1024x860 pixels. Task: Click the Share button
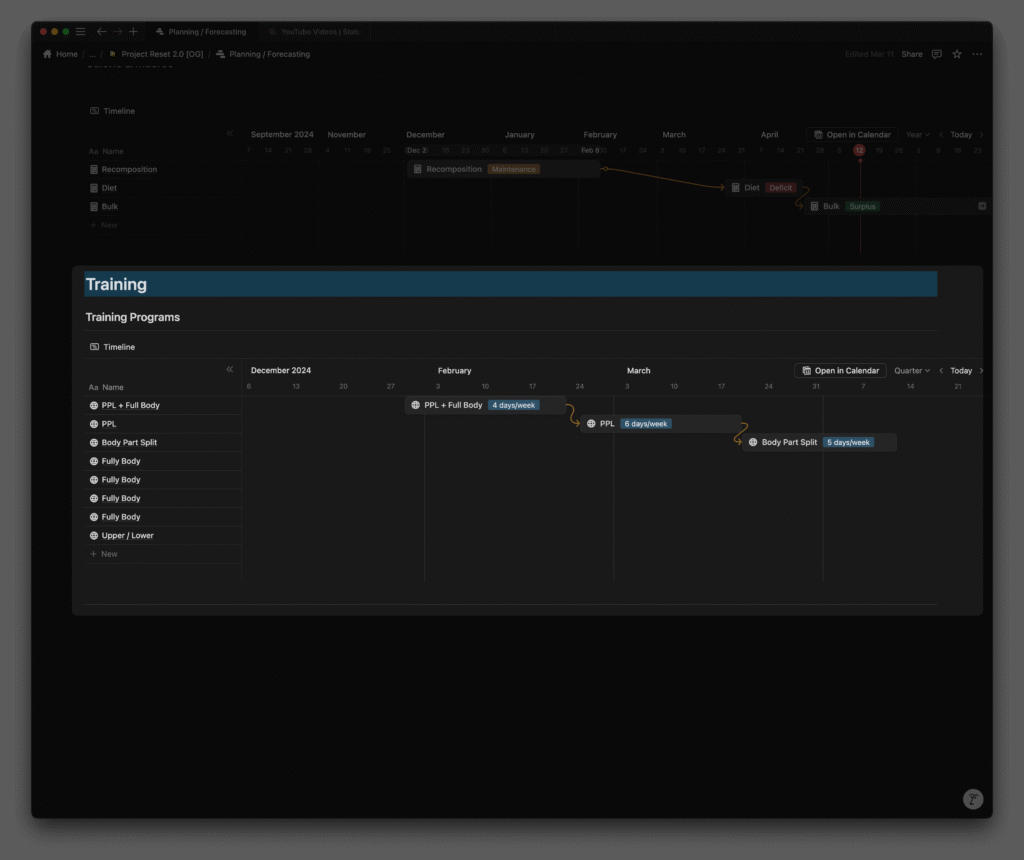click(912, 54)
